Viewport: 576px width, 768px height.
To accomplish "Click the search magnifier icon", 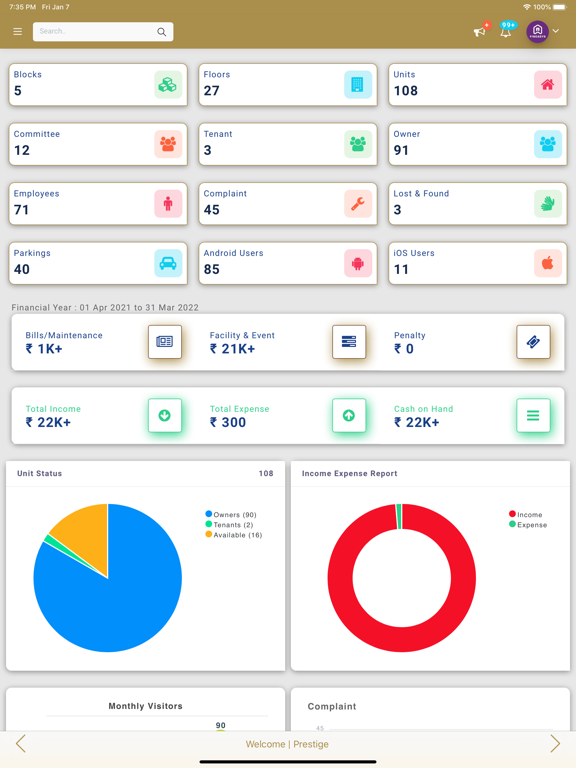I will coord(161,32).
